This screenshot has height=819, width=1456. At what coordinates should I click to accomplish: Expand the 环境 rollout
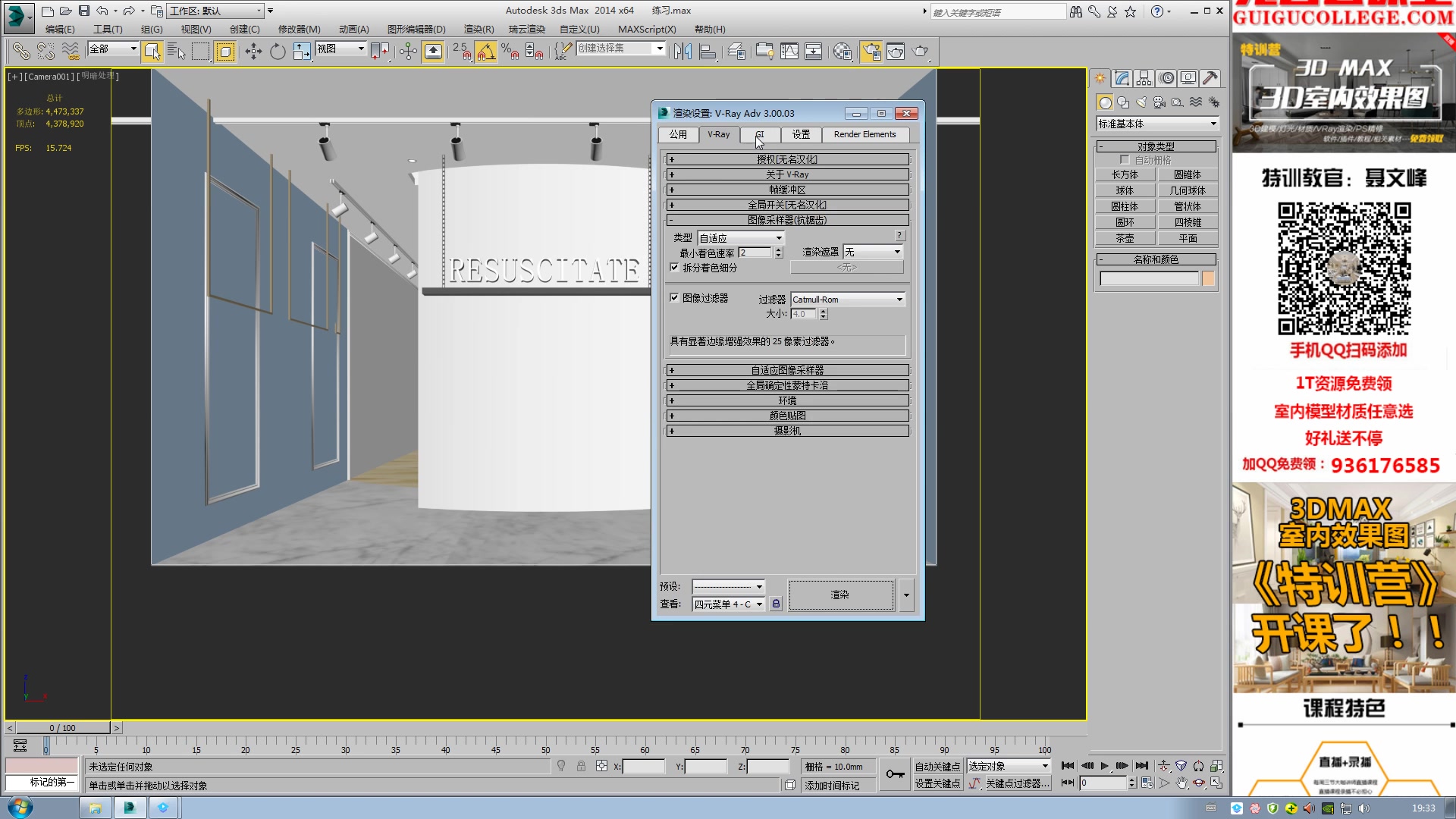[787, 400]
